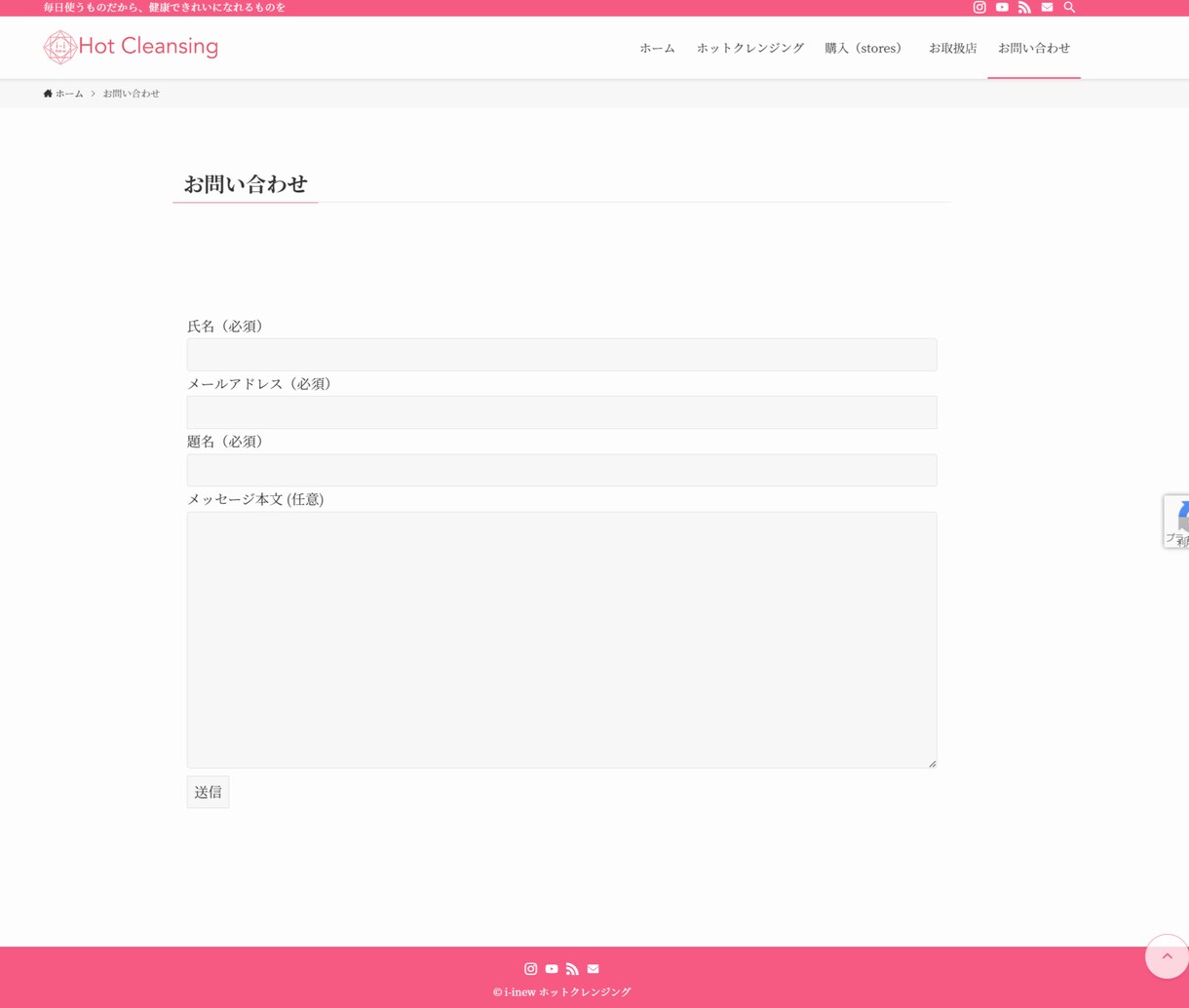Screen dimensions: 1189x1008
Task: Click into メッセージ本文 text area
Action: pos(561,640)
